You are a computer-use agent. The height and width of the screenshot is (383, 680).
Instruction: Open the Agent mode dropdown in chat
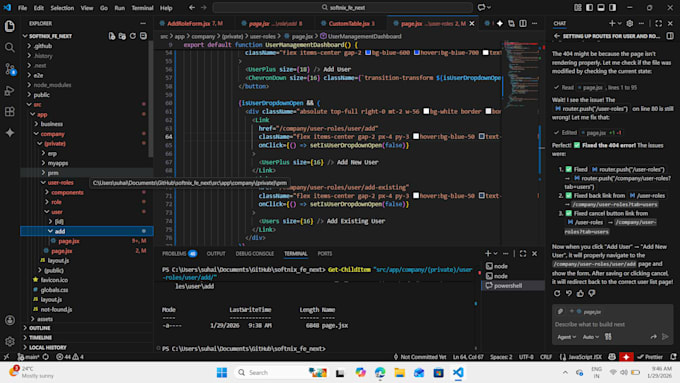tap(566, 337)
